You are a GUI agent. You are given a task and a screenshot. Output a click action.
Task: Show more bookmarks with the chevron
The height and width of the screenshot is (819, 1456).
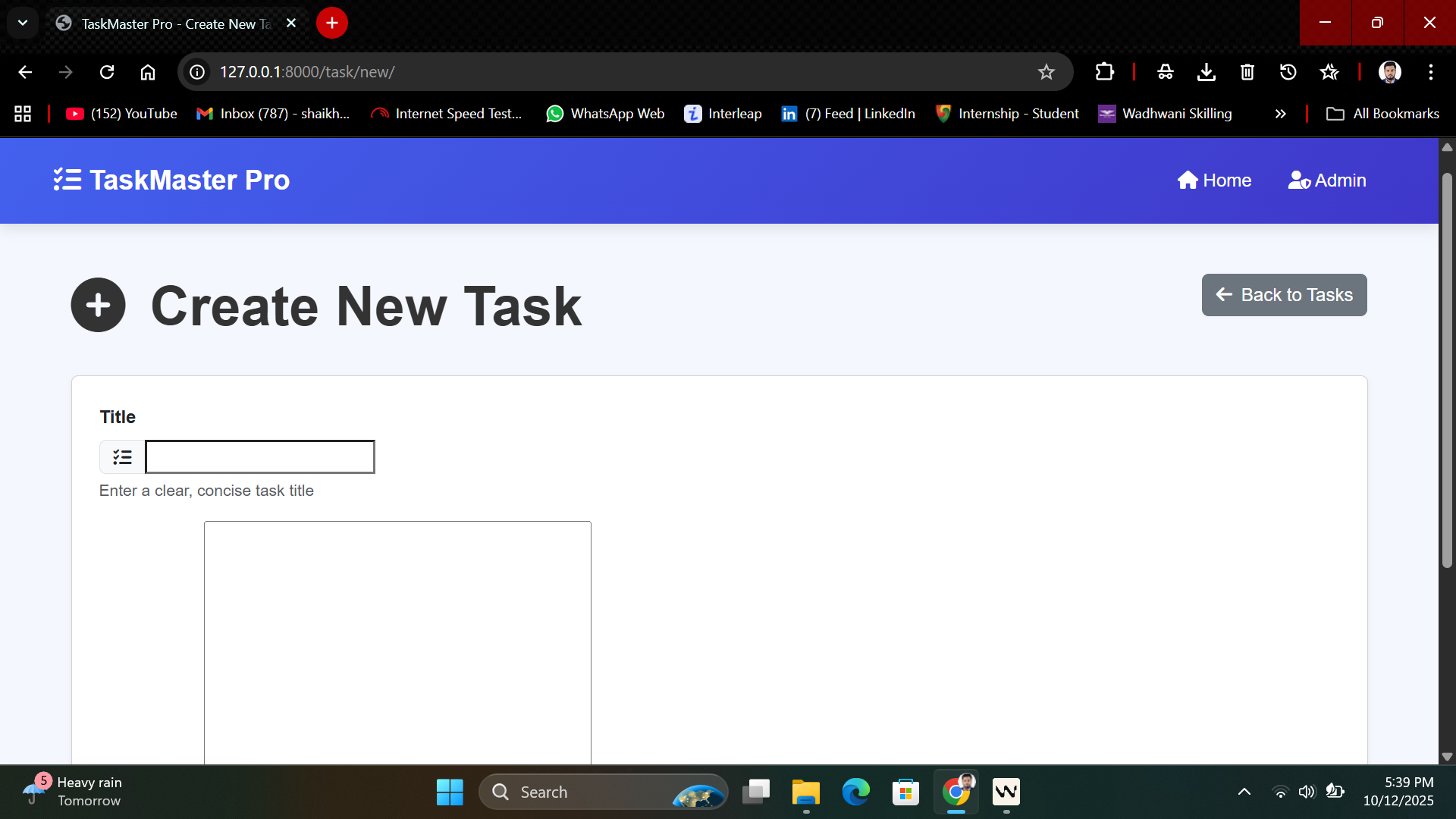click(x=1281, y=114)
